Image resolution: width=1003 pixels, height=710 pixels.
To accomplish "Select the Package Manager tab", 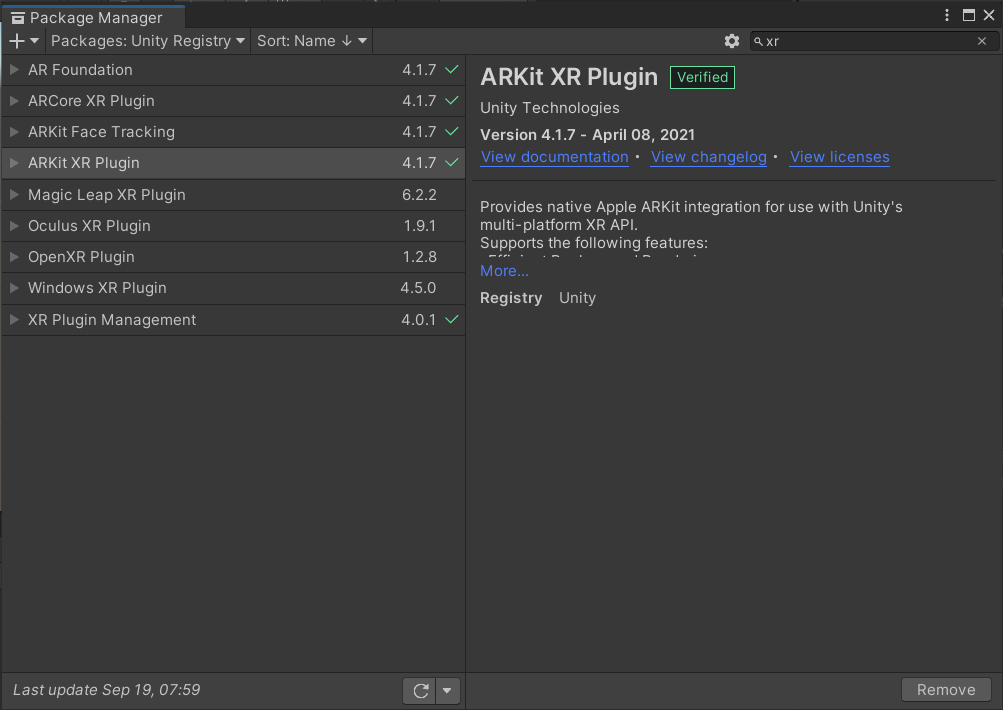I will click(x=93, y=17).
